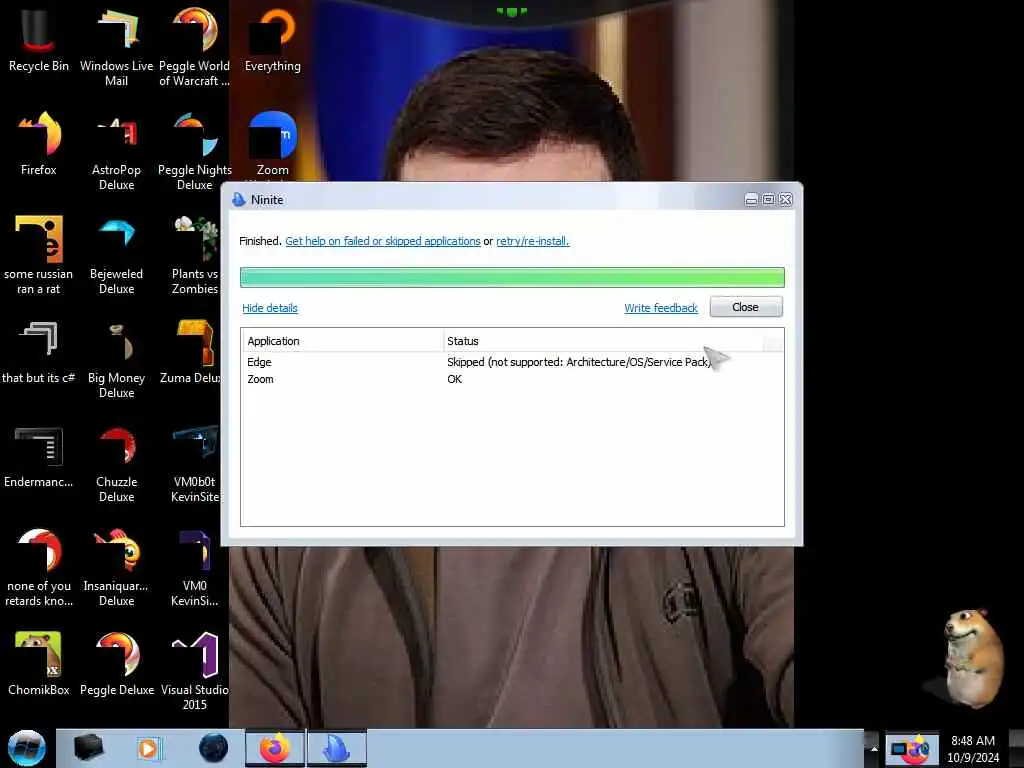Click the dark globe taskbar icon
The width and height of the screenshot is (1024, 768).
coord(213,748)
